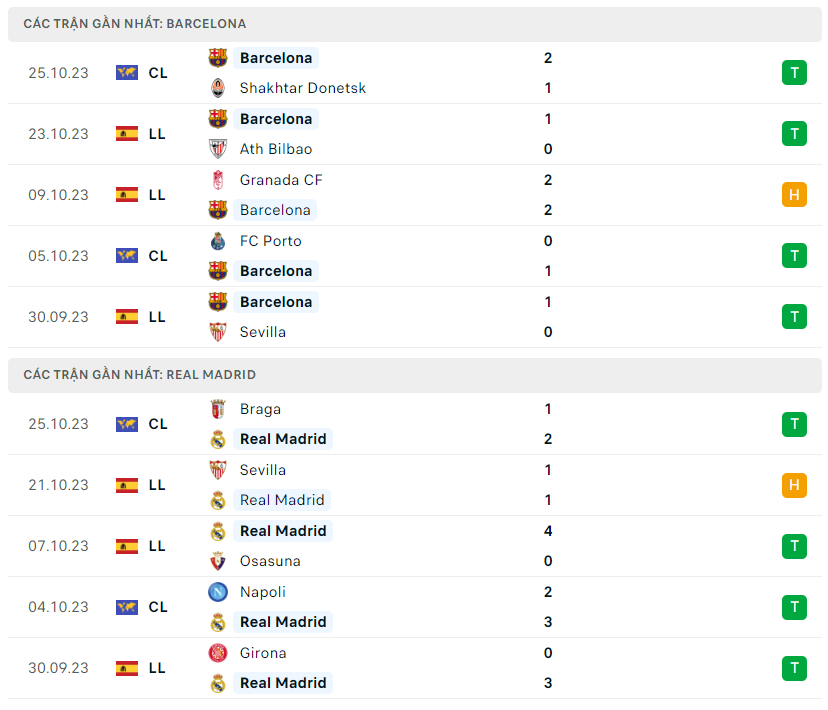Screen dimensions: 828x710
Task: Click the Spain flag on 23.10.23 match
Action: [127, 133]
